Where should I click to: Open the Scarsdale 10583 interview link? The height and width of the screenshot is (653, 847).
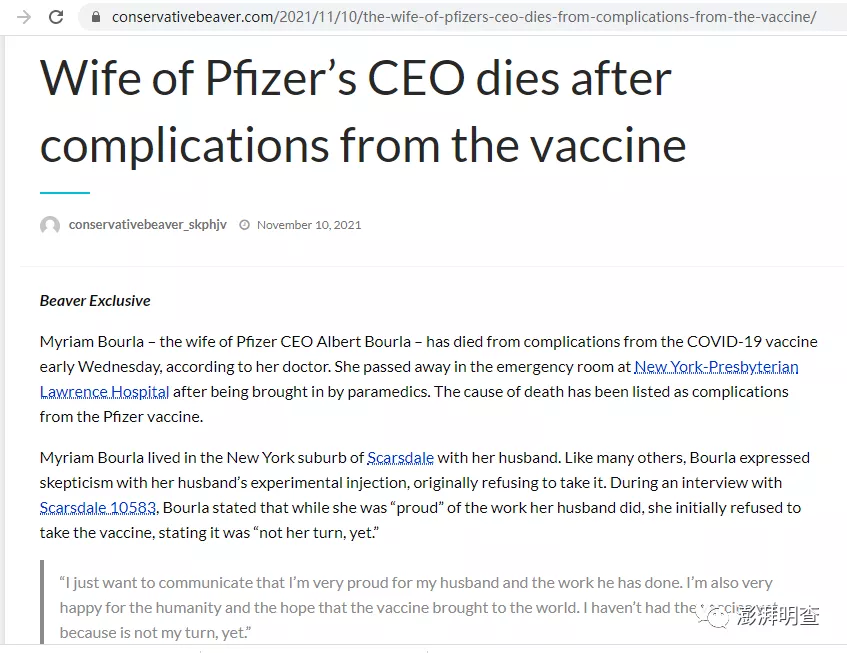pos(98,508)
